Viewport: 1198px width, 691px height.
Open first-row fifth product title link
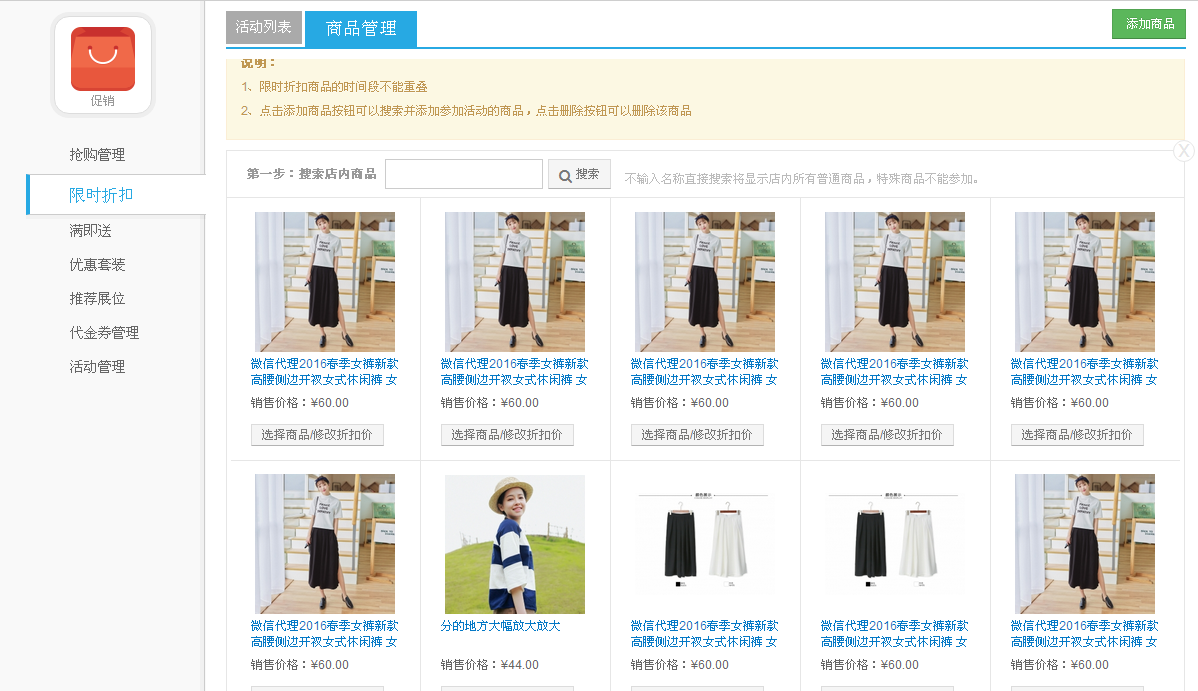(1085, 371)
